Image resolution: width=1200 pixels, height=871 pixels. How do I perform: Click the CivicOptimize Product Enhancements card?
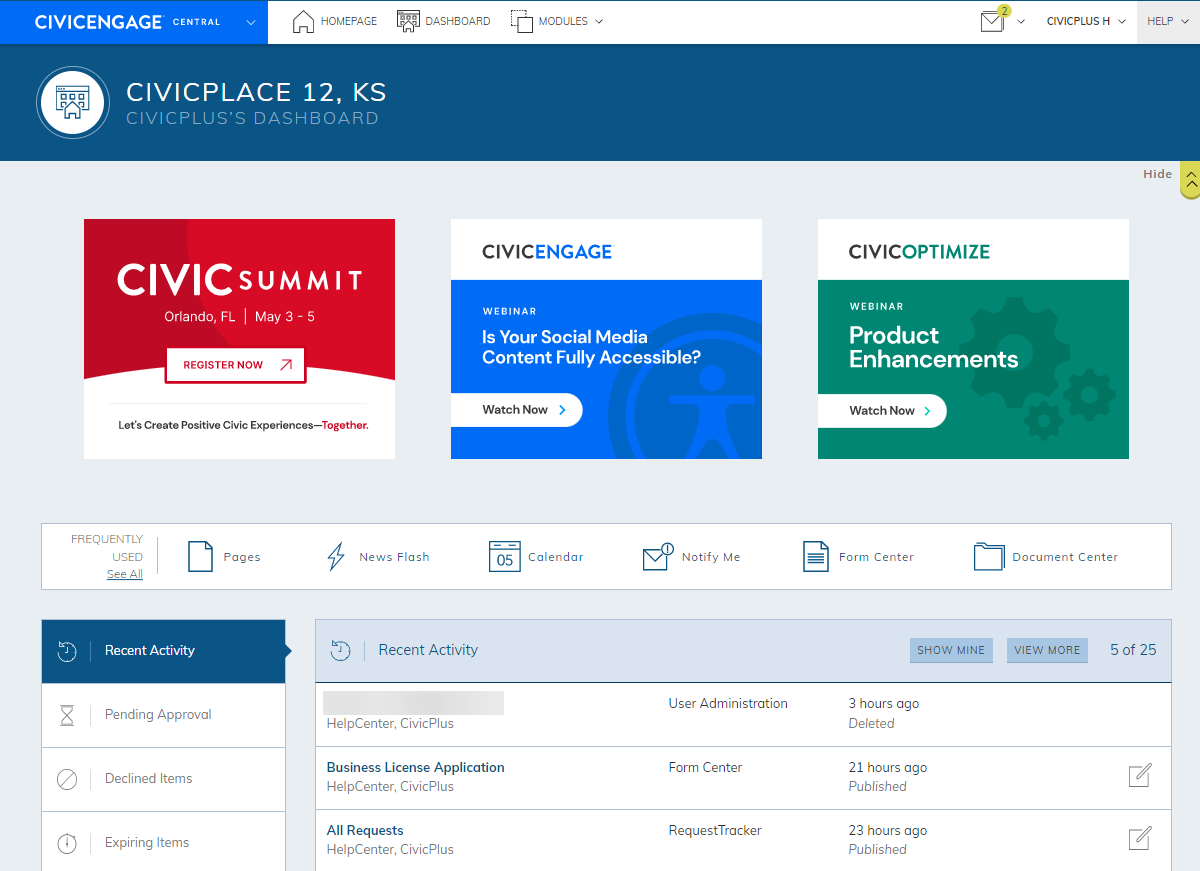[973, 339]
